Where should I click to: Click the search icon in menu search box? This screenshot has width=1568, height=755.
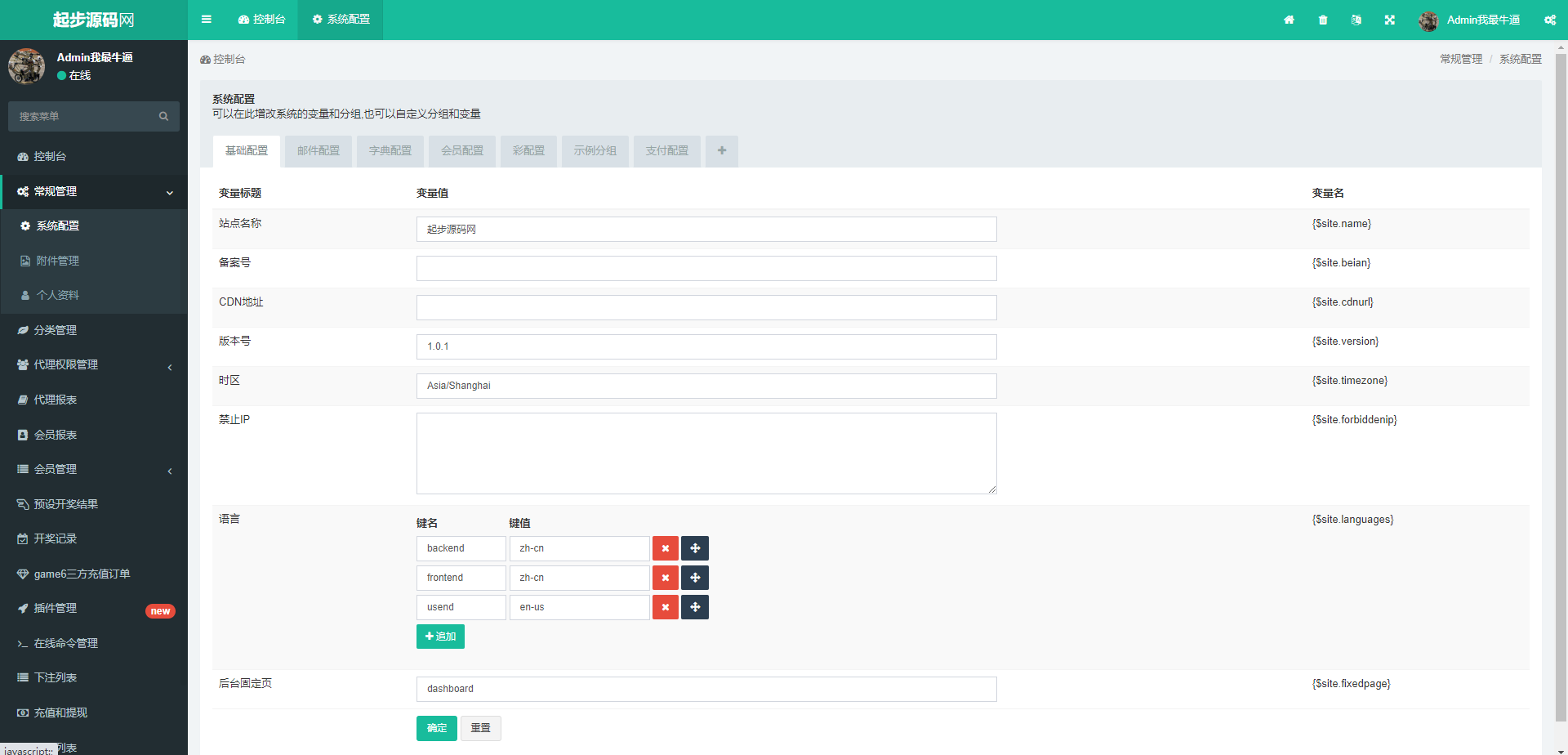(163, 117)
